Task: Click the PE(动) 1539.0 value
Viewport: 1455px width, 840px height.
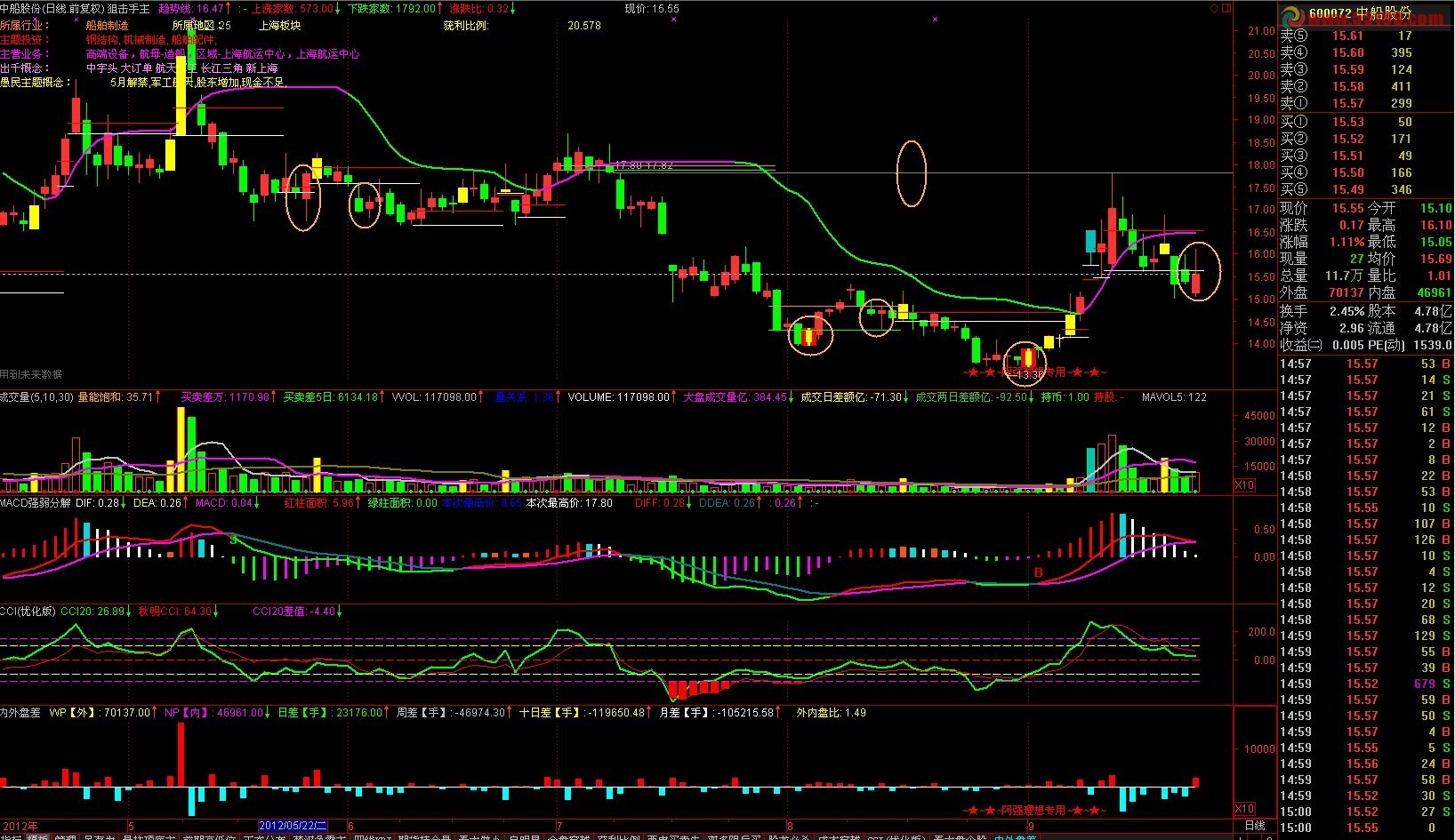Action: tap(1432, 345)
